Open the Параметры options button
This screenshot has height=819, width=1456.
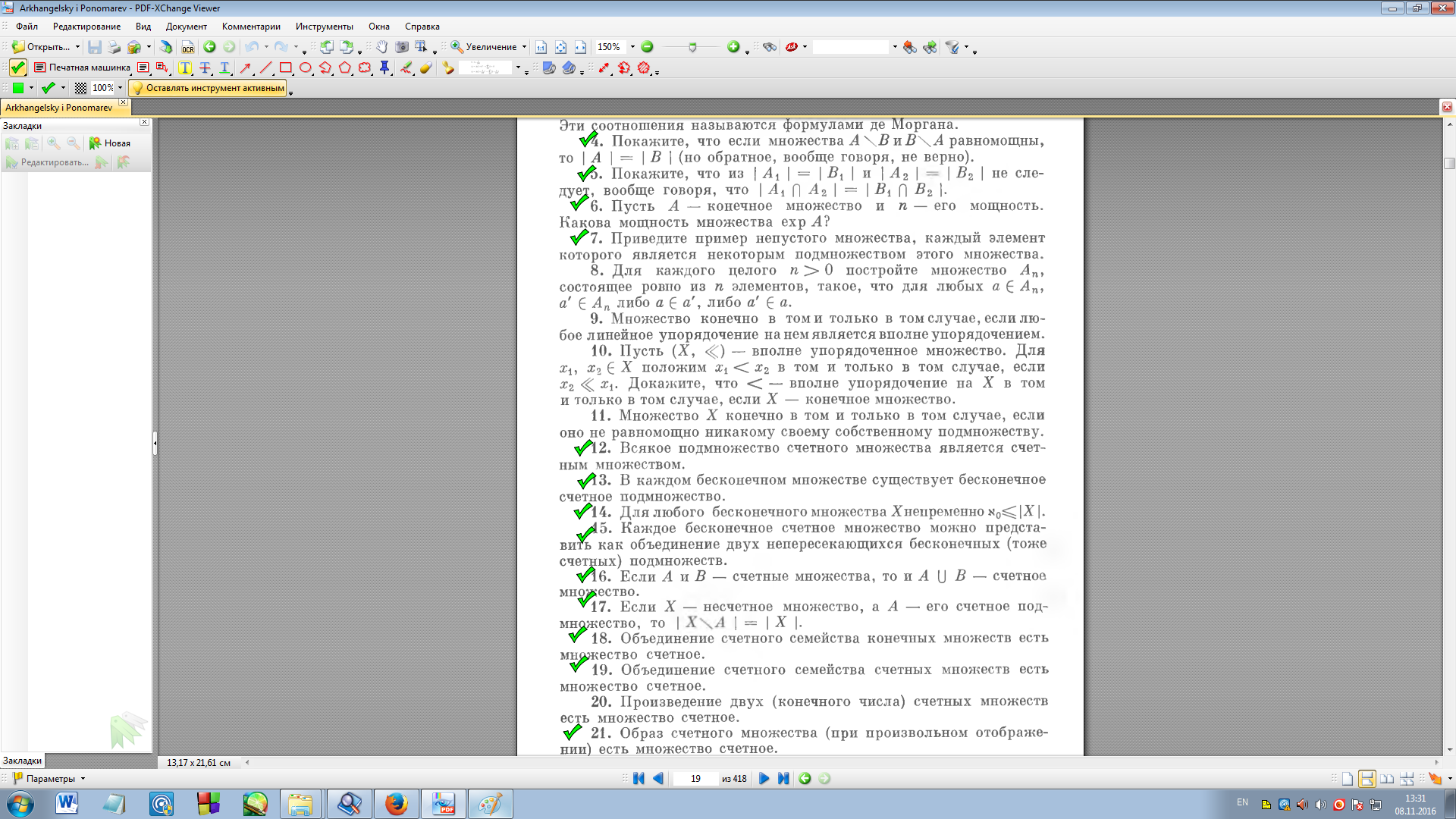point(50,779)
